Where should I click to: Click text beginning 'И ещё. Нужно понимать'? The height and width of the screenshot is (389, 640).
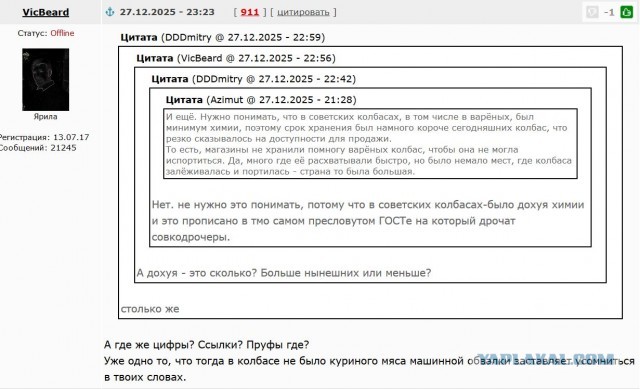pyautogui.click(x=370, y=144)
